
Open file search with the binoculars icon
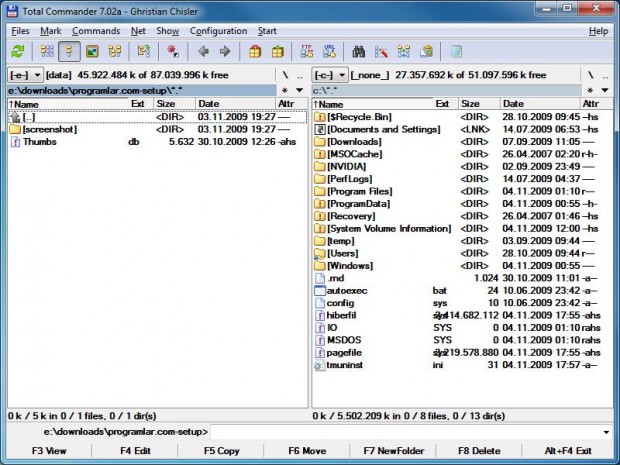coord(359,51)
